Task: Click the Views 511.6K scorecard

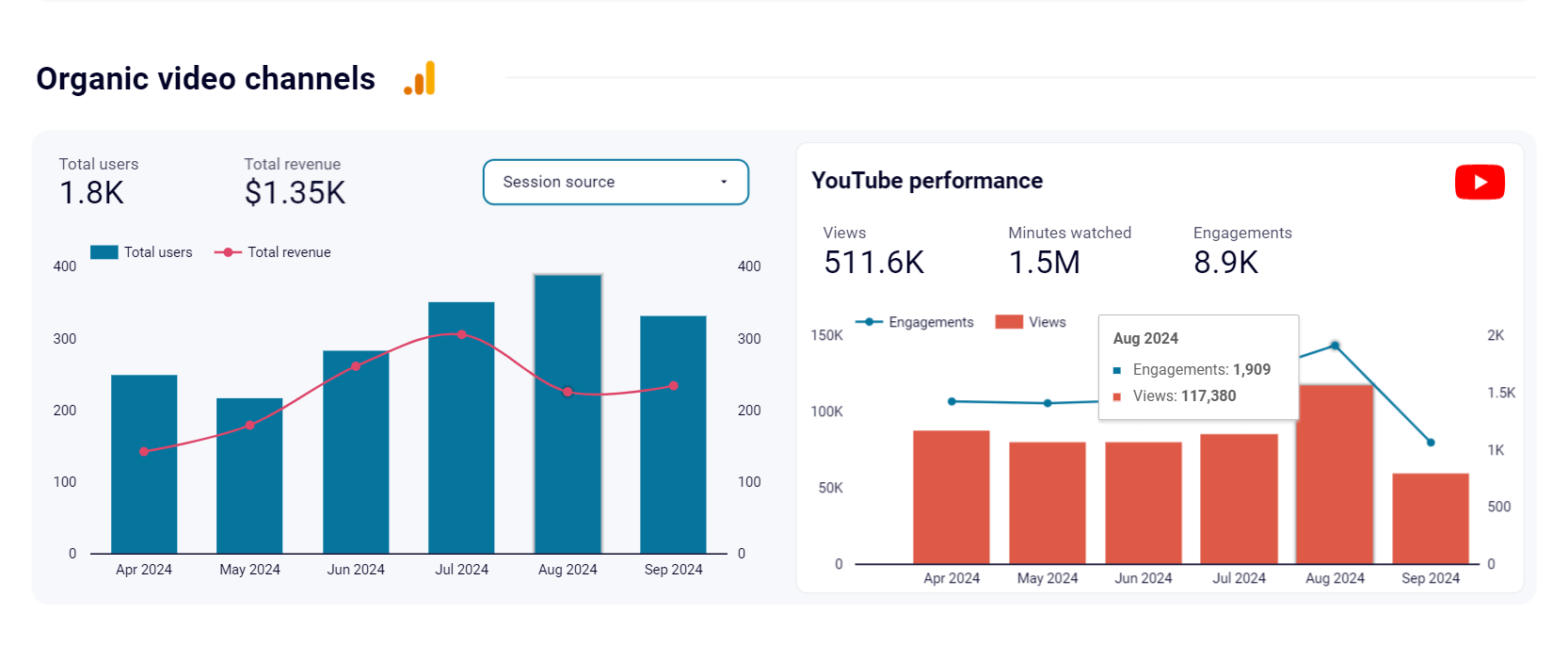Action: tap(873, 252)
